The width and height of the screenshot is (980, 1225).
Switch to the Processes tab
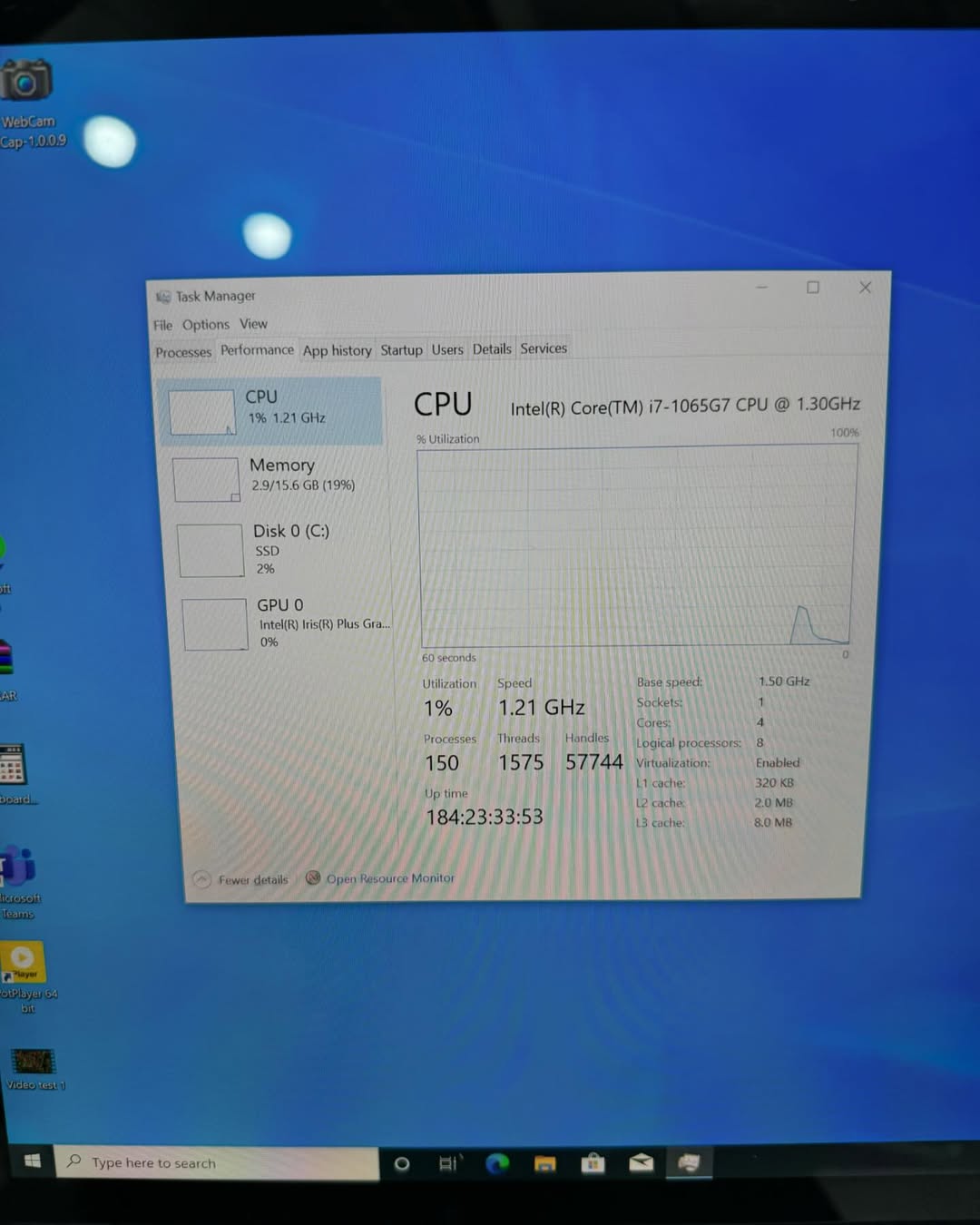tap(183, 352)
